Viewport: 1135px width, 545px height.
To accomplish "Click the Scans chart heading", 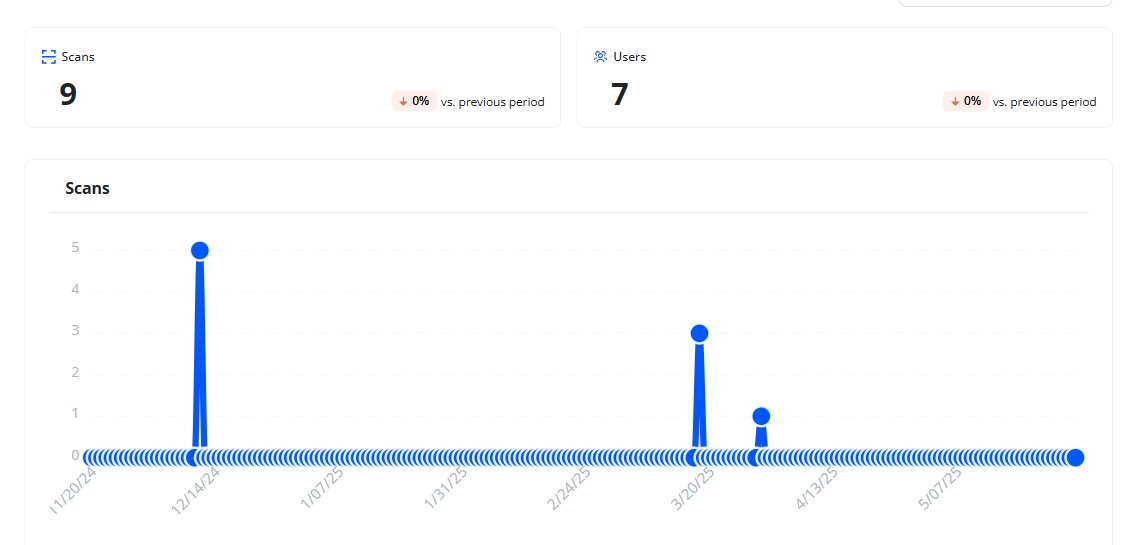I will click(87, 188).
